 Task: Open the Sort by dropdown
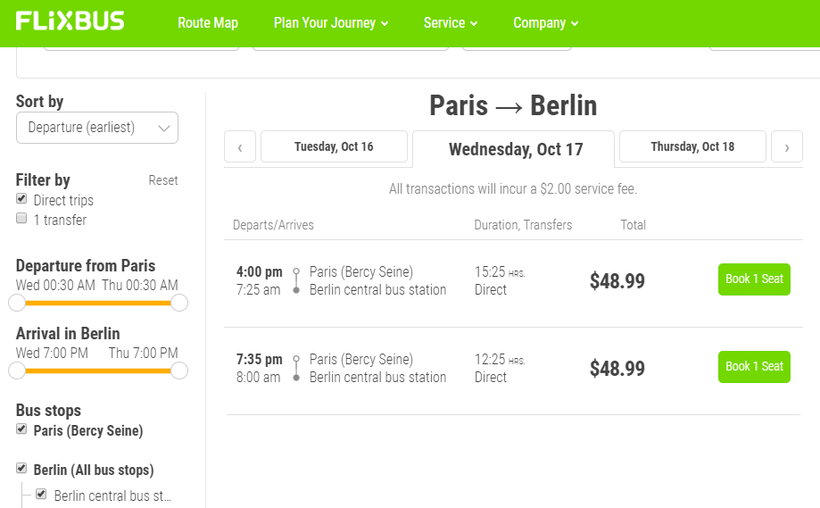pos(97,128)
